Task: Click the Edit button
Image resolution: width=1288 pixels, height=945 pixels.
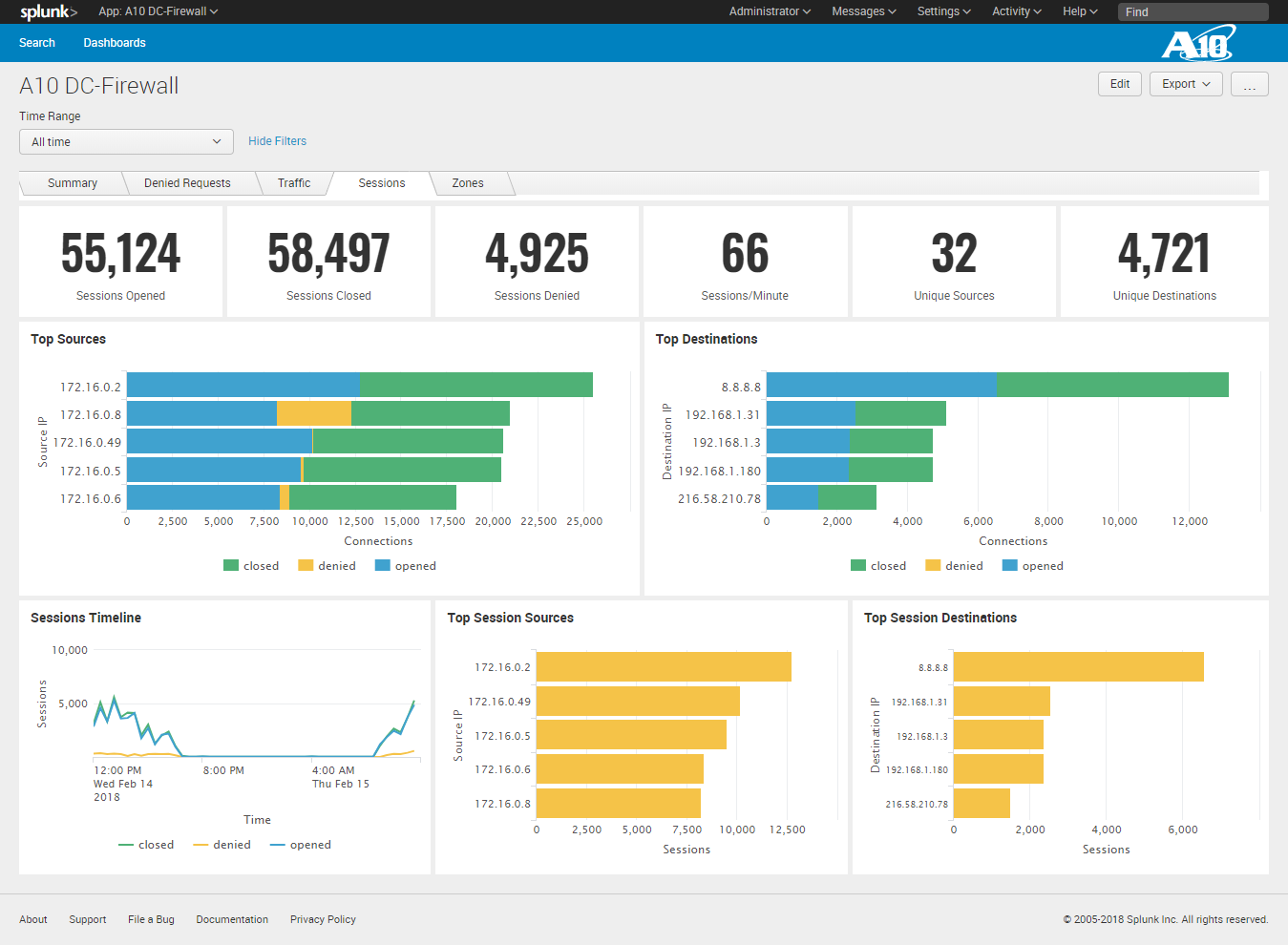Action: (1120, 84)
